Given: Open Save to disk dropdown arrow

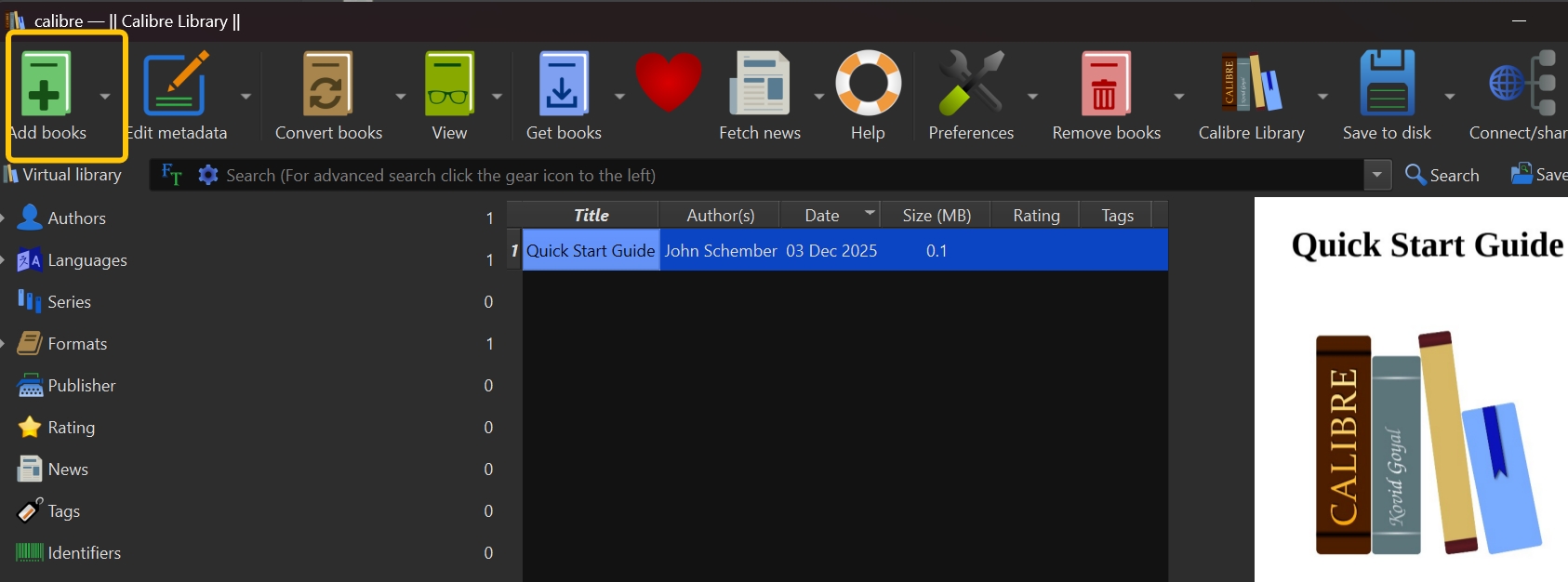Looking at the screenshot, I should point(1449,96).
